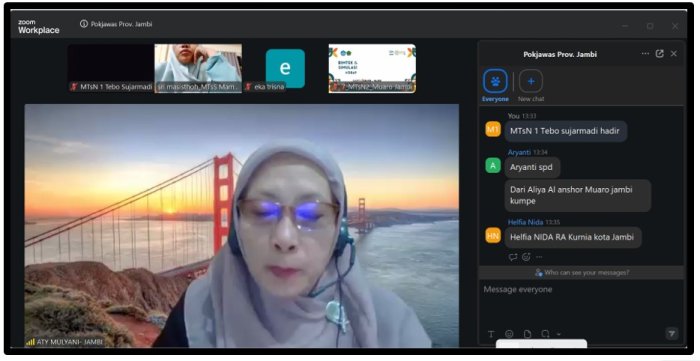Image resolution: width=700 pixels, height=361 pixels.
Task: Pop out the chat panel
Action: (659, 54)
